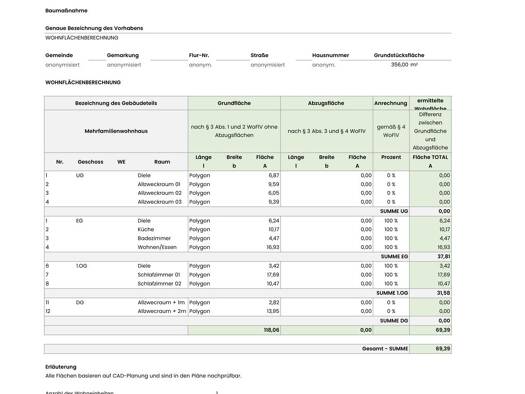
Task: Click the Anrechnung header cell
Action: point(391,103)
